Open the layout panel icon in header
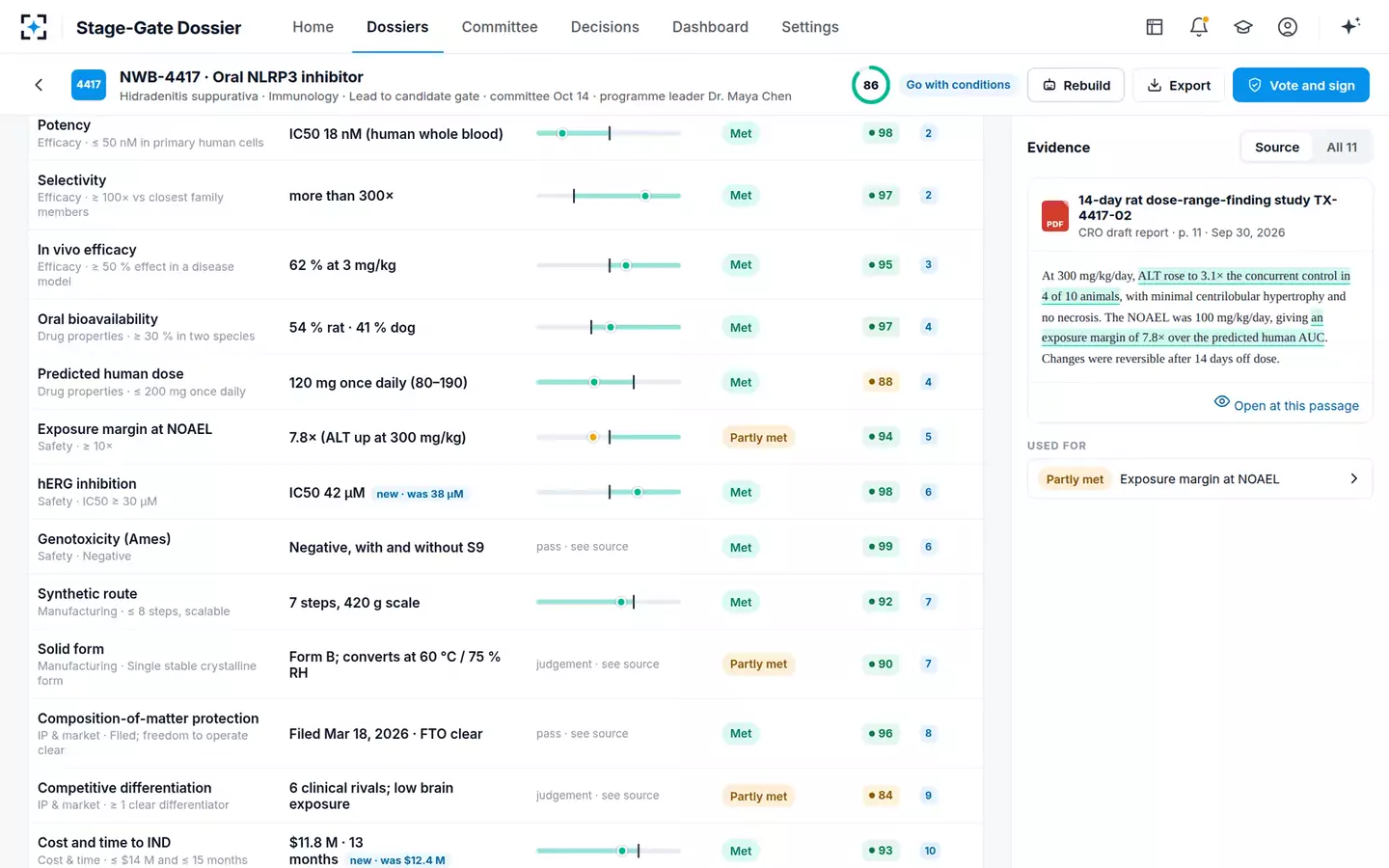Screen dimensions: 1389x868 (x=1155, y=27)
